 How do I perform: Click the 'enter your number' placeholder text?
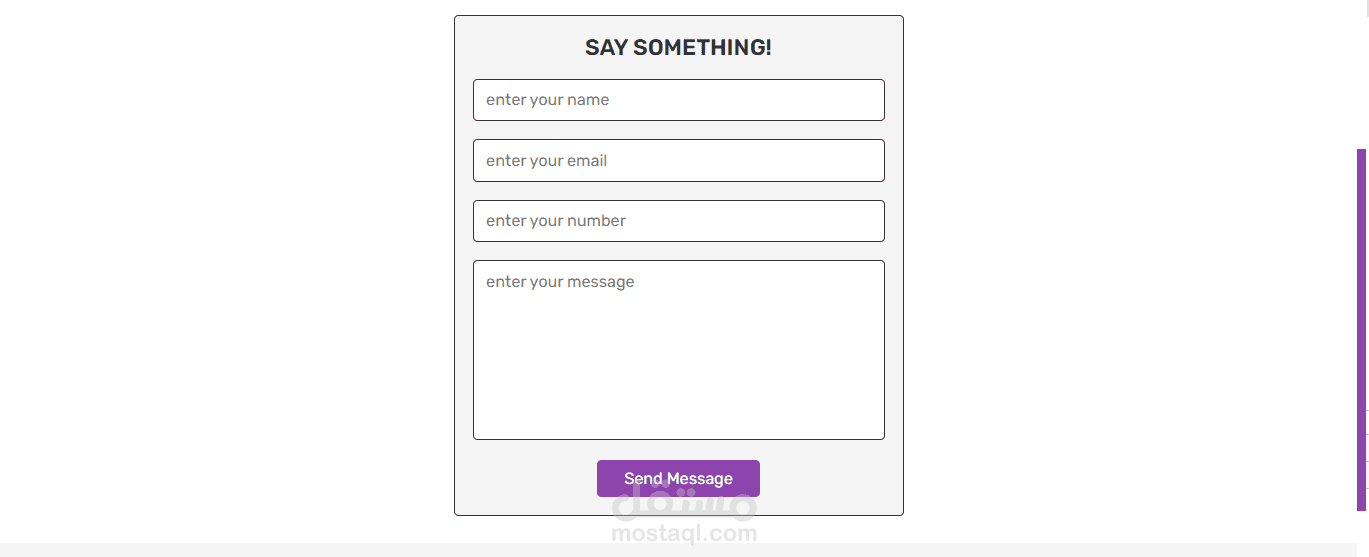coord(555,221)
